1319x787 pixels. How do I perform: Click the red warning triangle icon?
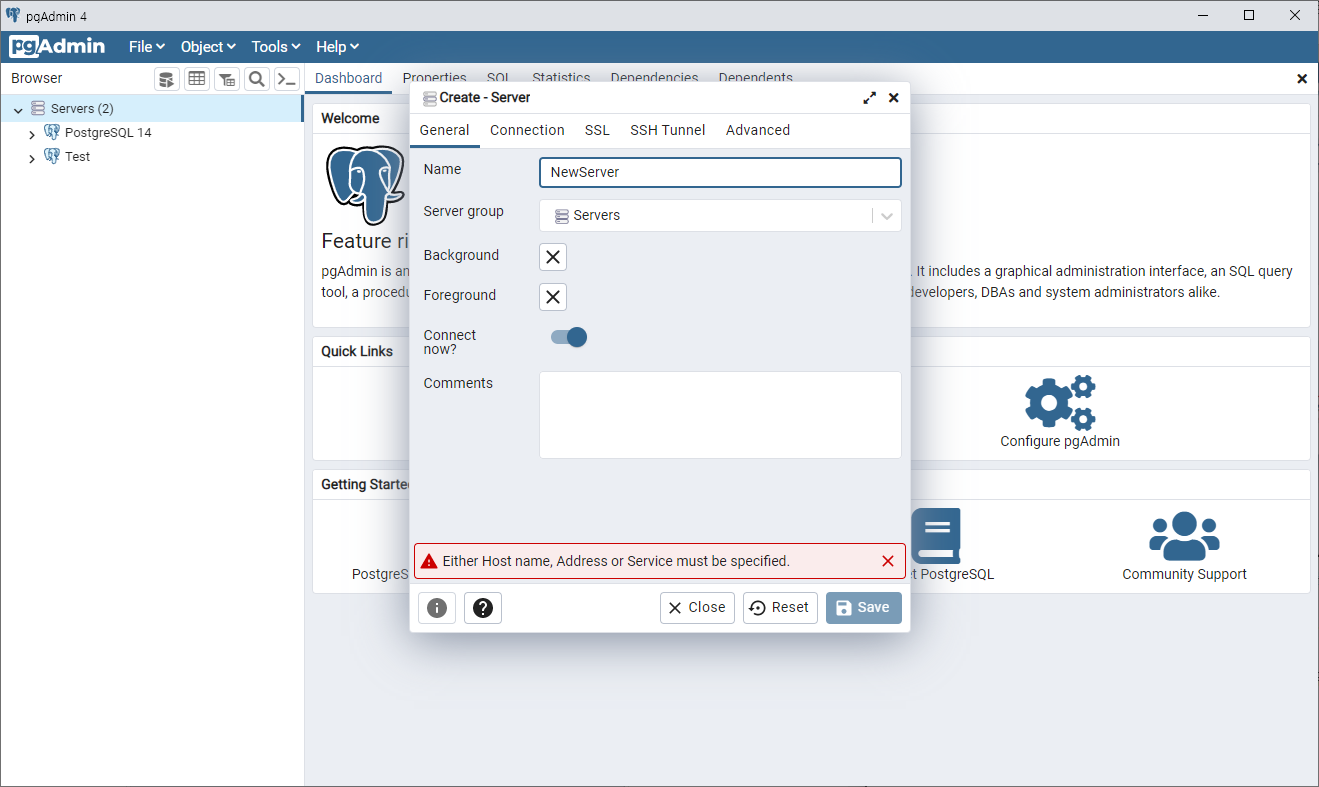click(429, 561)
